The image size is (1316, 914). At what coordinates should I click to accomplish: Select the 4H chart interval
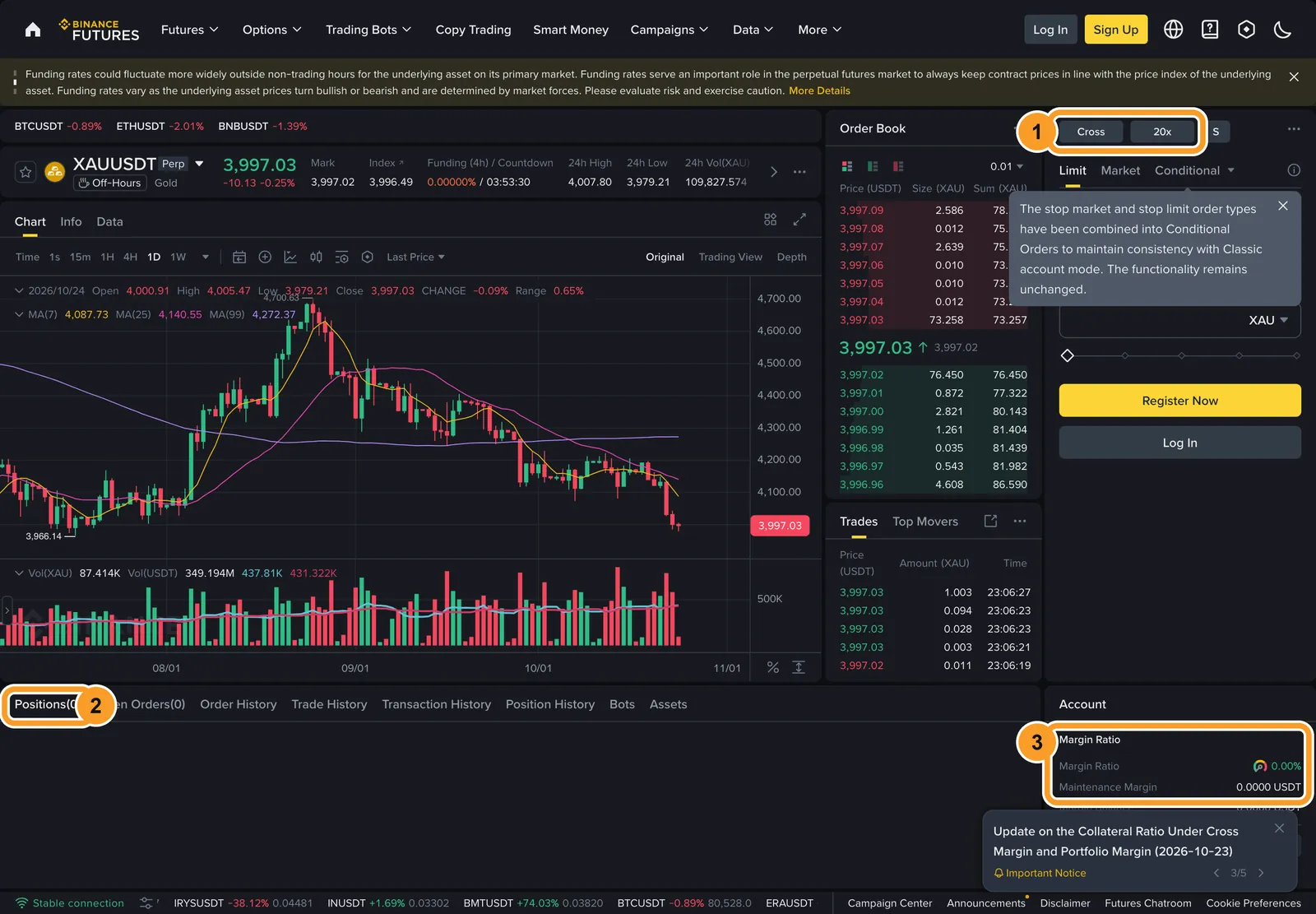coord(130,257)
